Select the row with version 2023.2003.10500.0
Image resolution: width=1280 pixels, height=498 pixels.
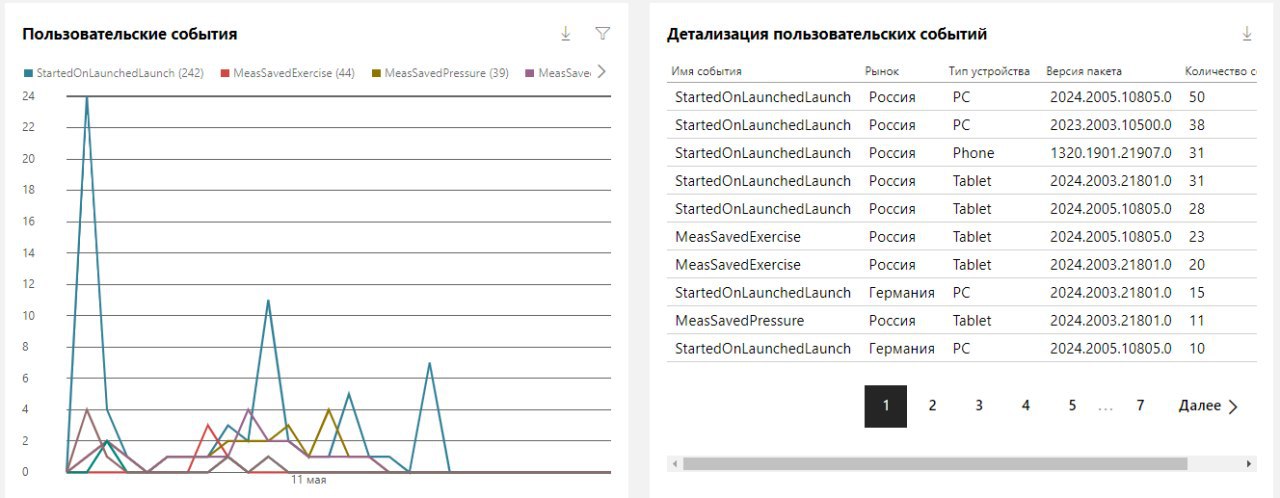[x=962, y=125]
